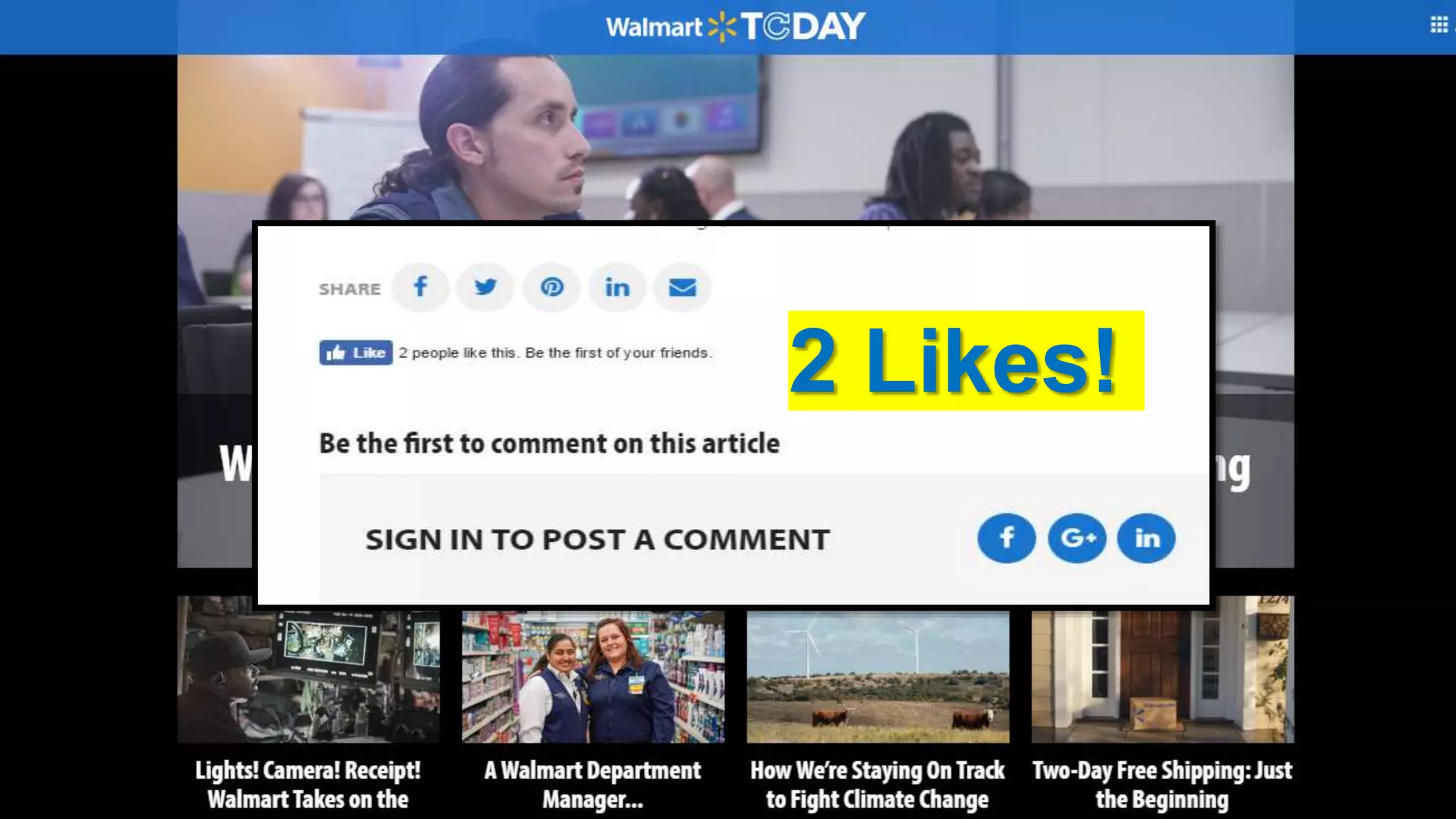Click the SIGN IN TO POST A COMMENT text
Image resolution: width=1456 pixels, height=819 pixels.
[x=597, y=540]
